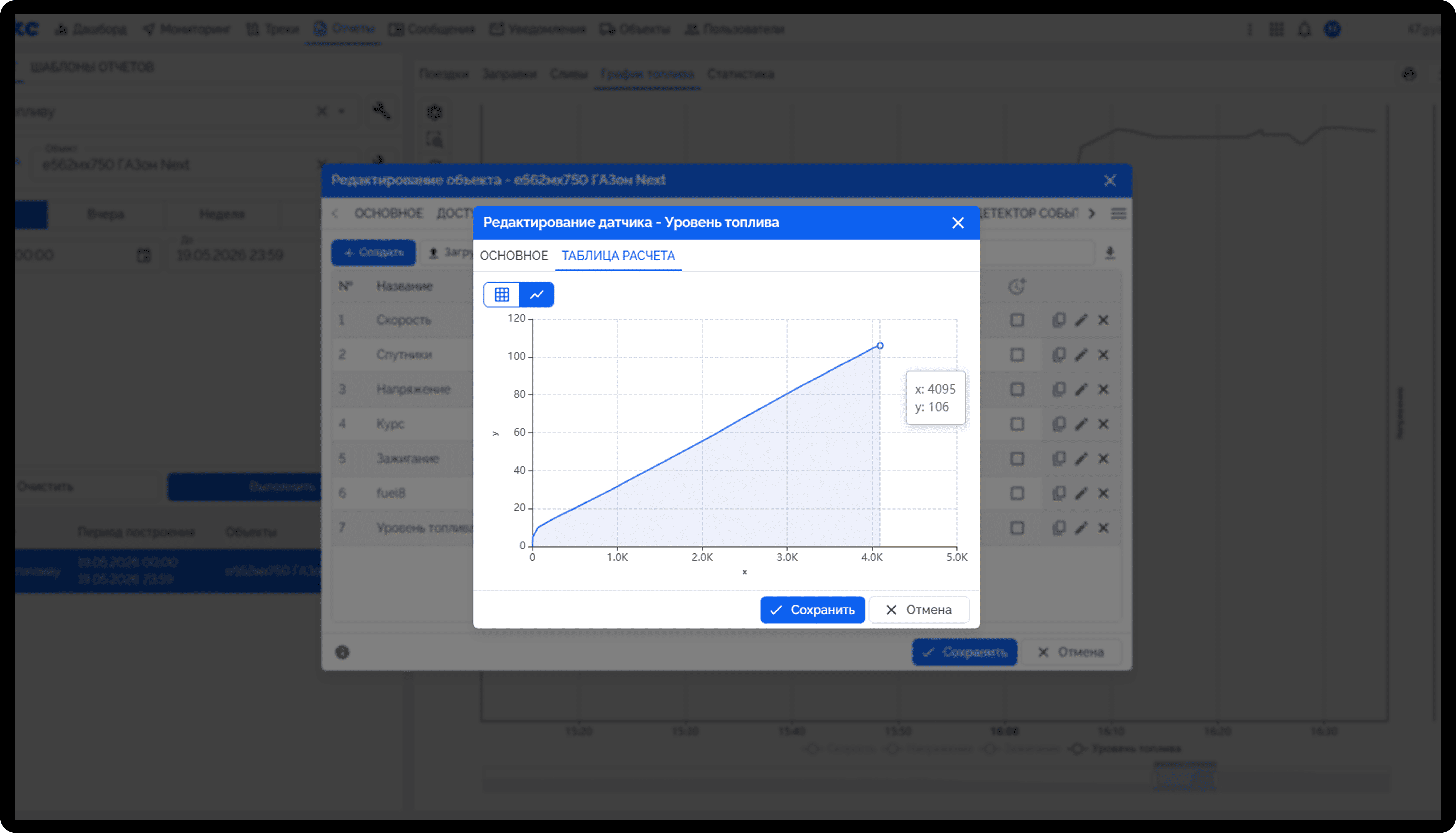Tick the checkbox in the fuel8 row
The image size is (1456, 833).
1017,493
